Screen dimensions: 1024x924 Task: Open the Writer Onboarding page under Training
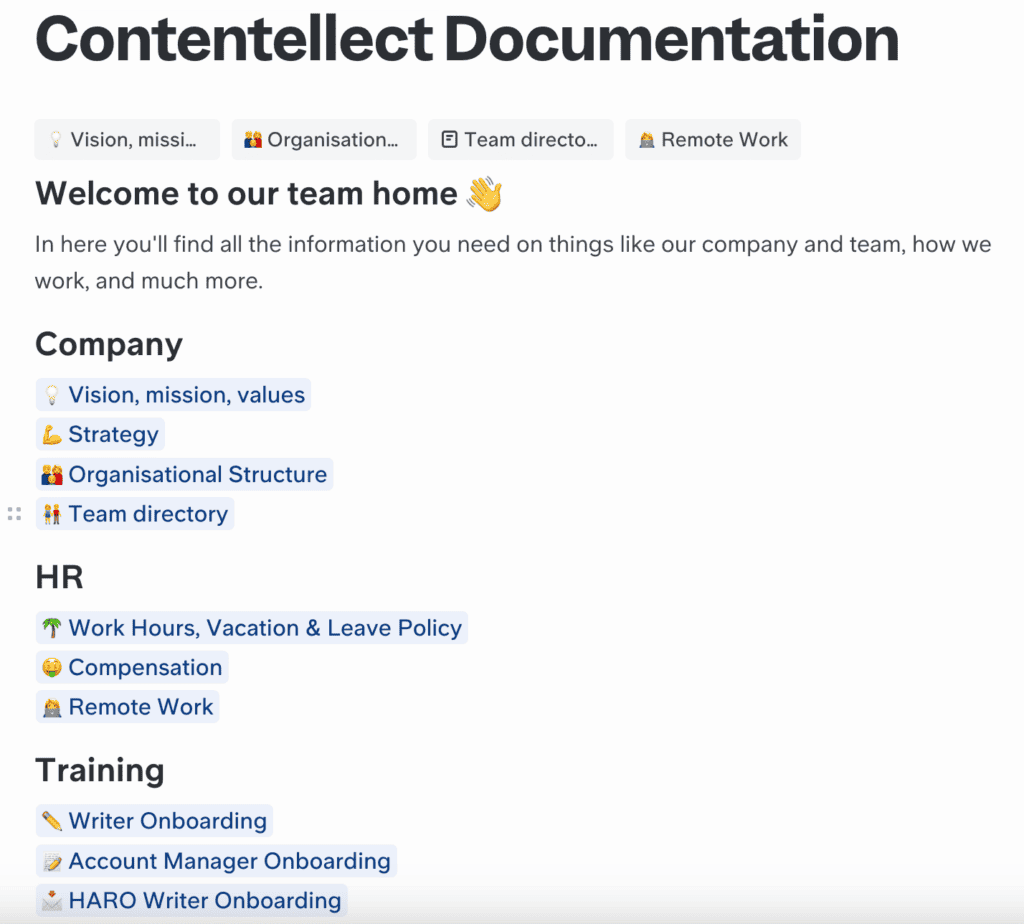click(x=165, y=820)
